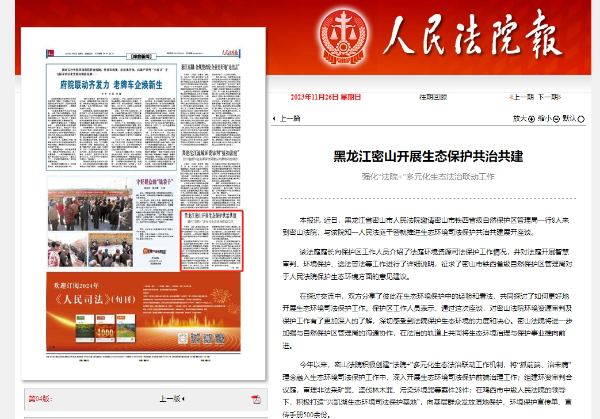The image size is (600, 419).
Task: Click the People's Court Daily emblem logo
Action: click(344, 36)
